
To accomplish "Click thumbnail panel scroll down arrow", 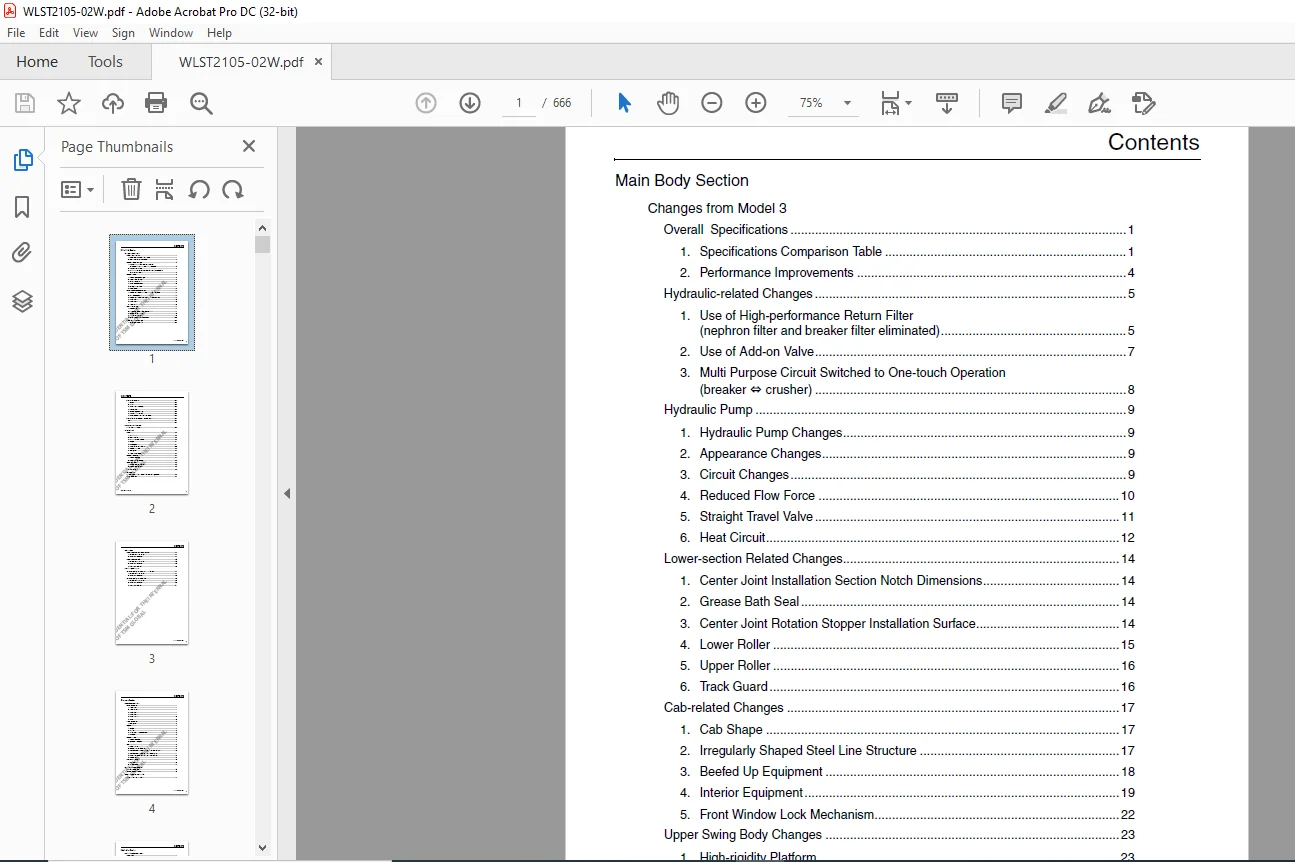I will [262, 848].
